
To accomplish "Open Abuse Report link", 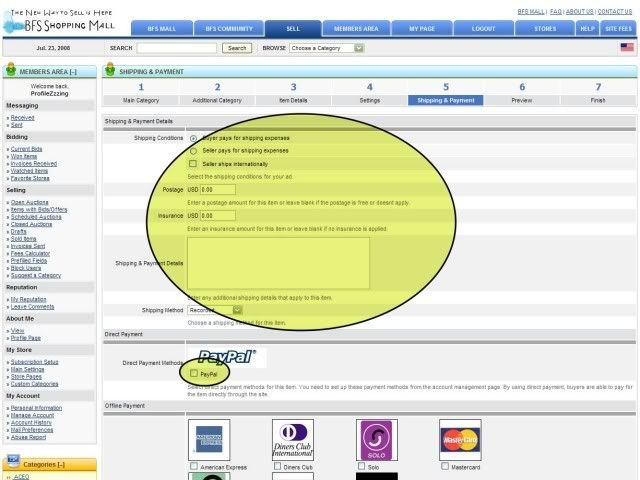I will [29, 437].
